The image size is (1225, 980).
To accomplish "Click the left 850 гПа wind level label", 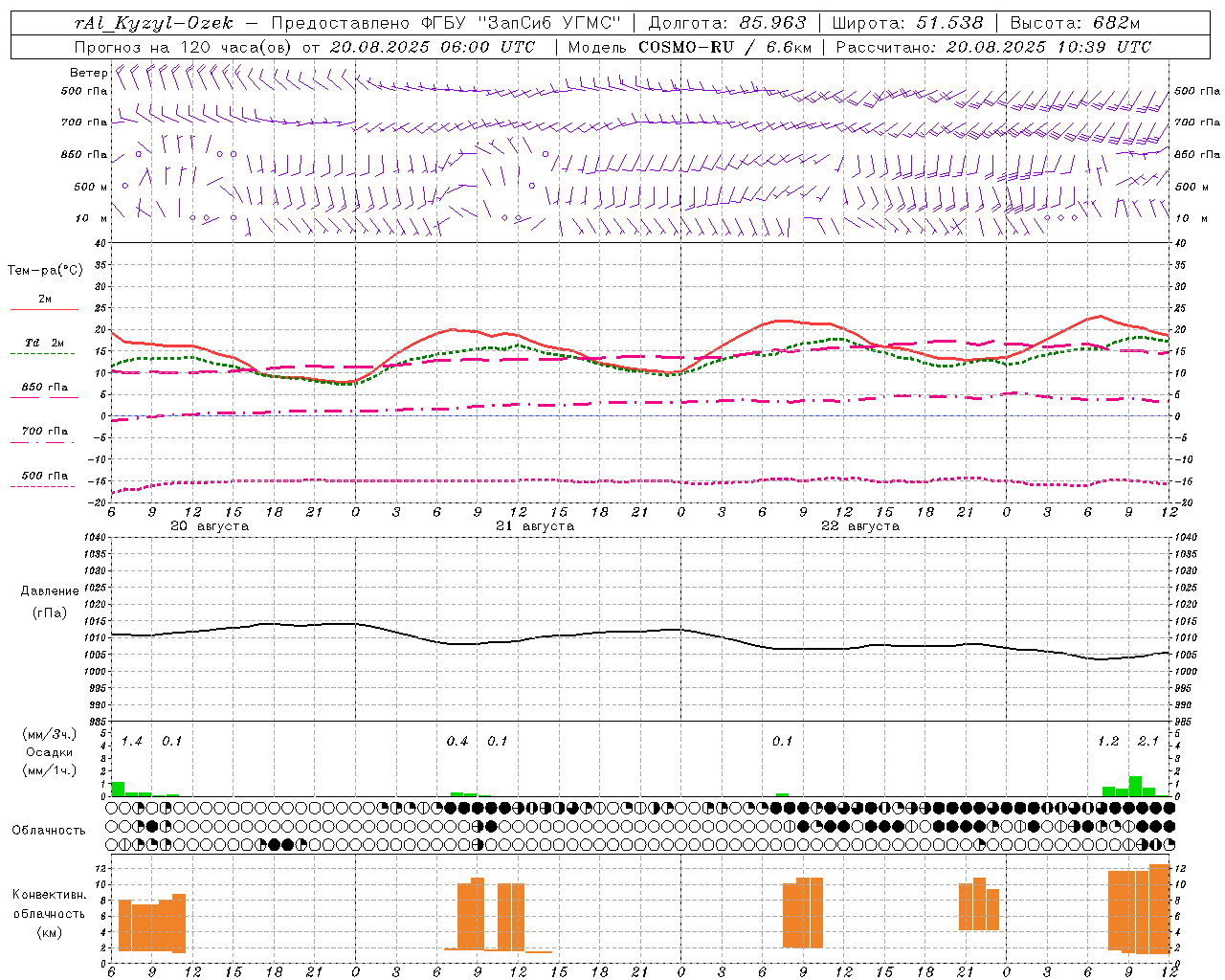I will [84, 154].
